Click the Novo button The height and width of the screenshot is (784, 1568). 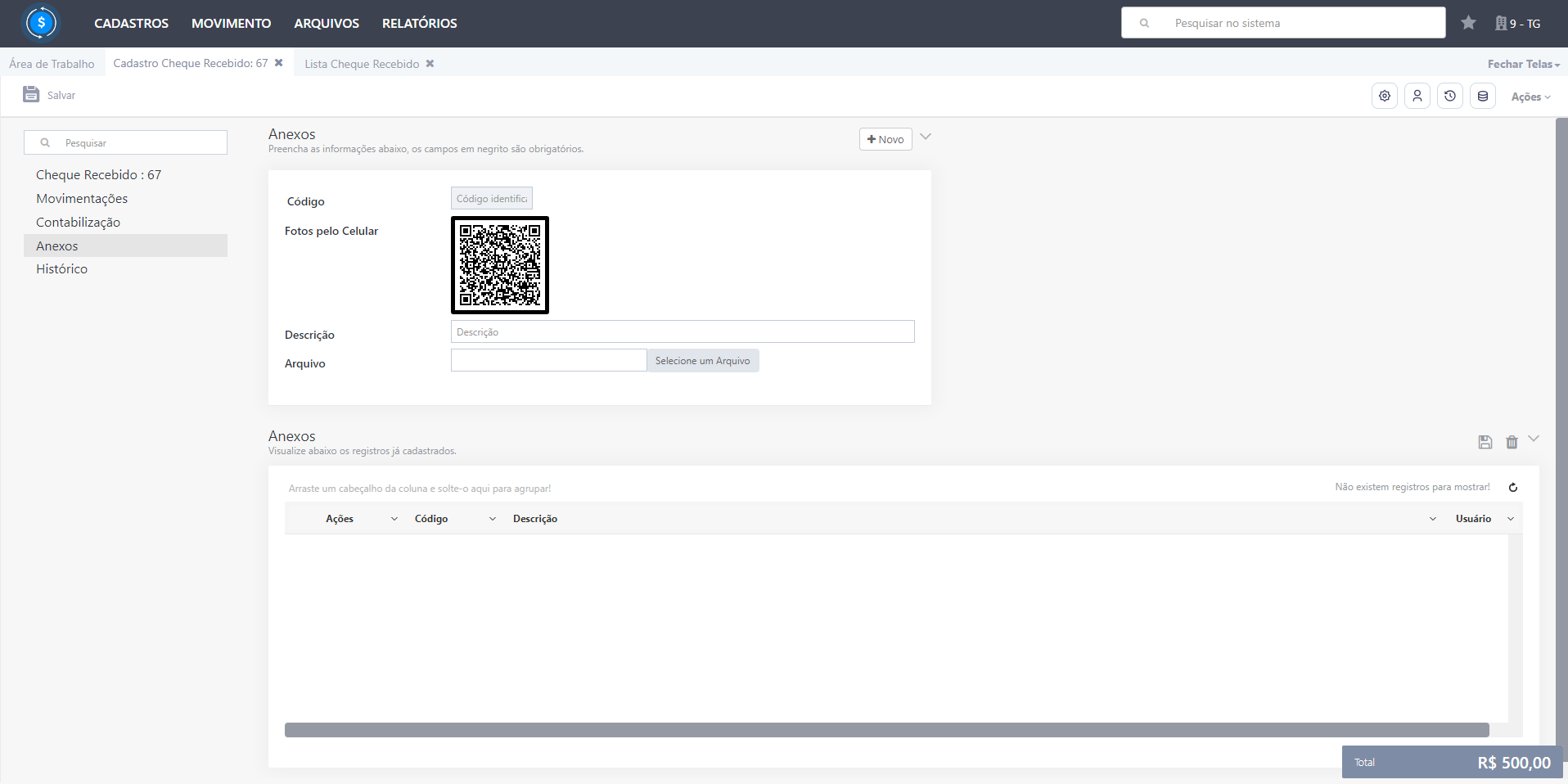[885, 139]
